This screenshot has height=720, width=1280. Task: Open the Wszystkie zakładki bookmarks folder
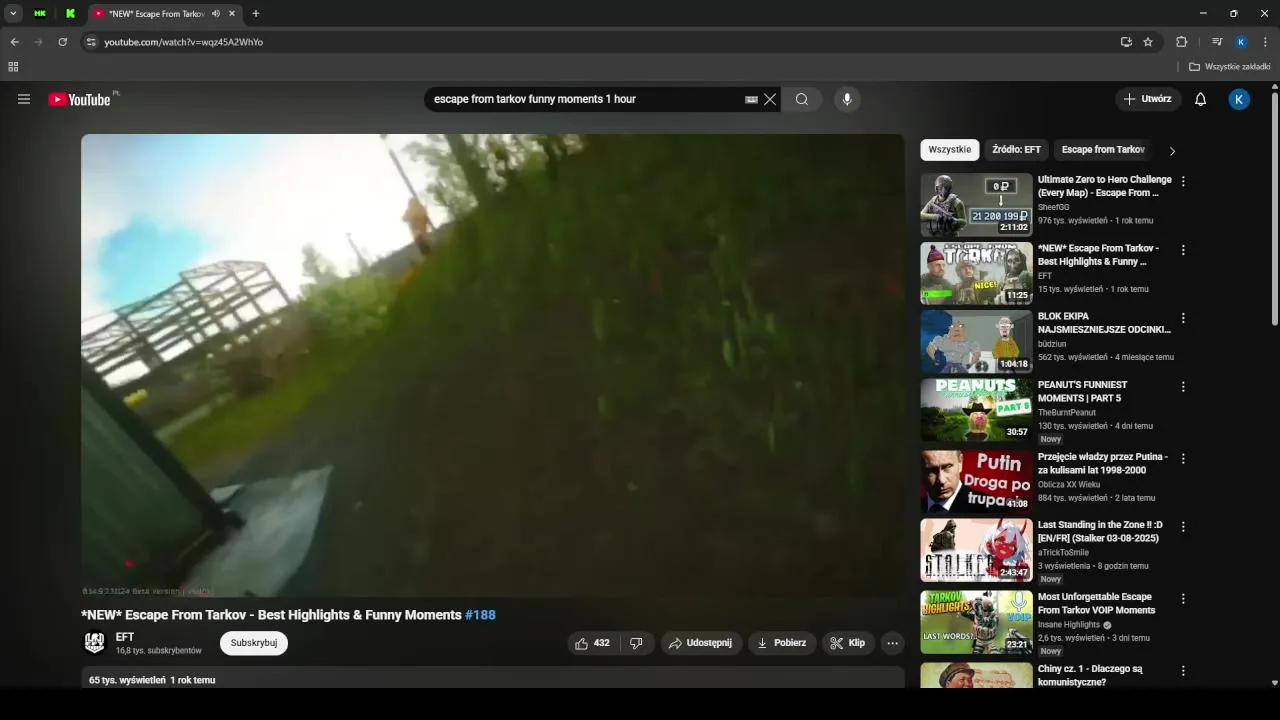click(1230, 67)
